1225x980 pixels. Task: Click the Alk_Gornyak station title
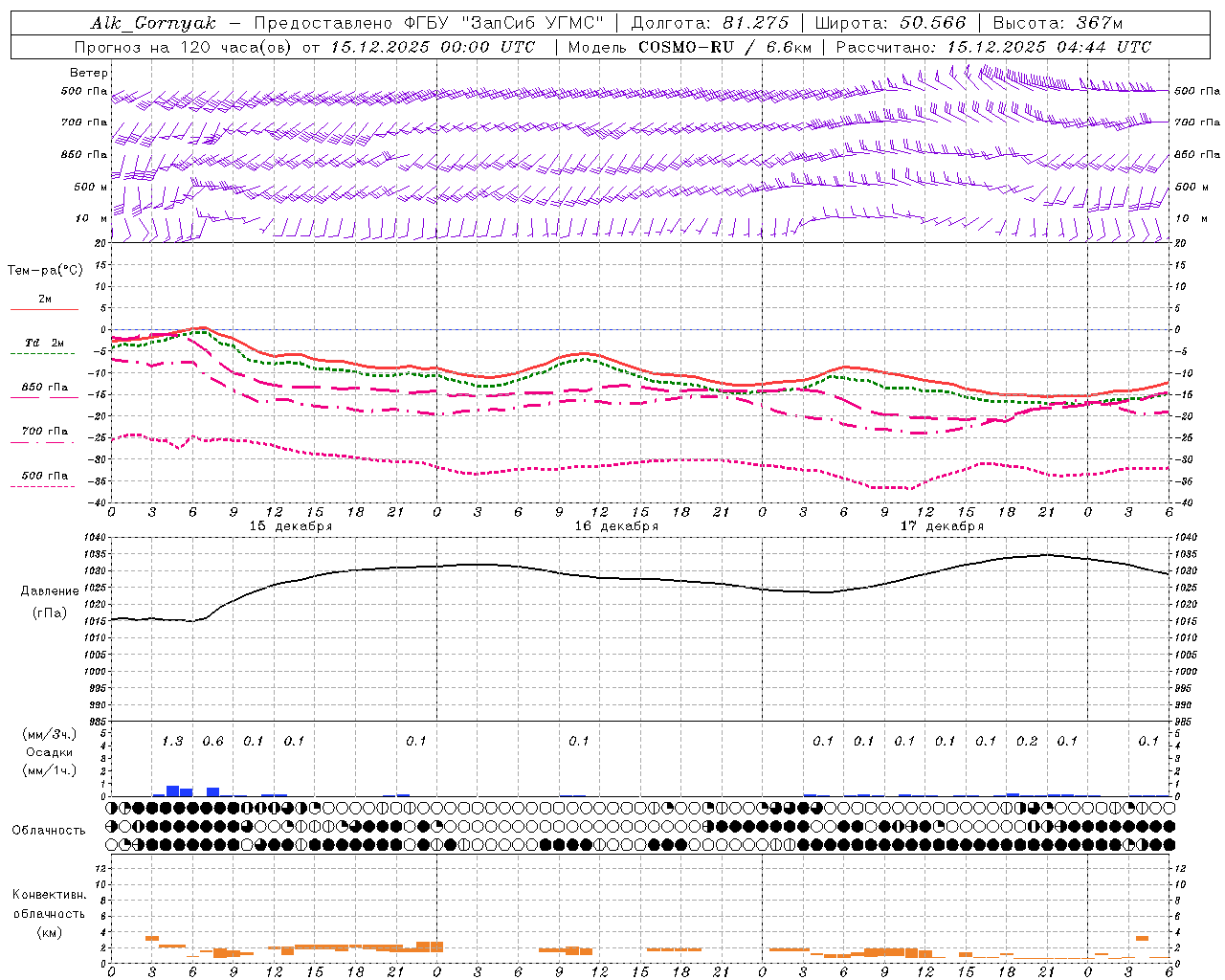[x=153, y=23]
